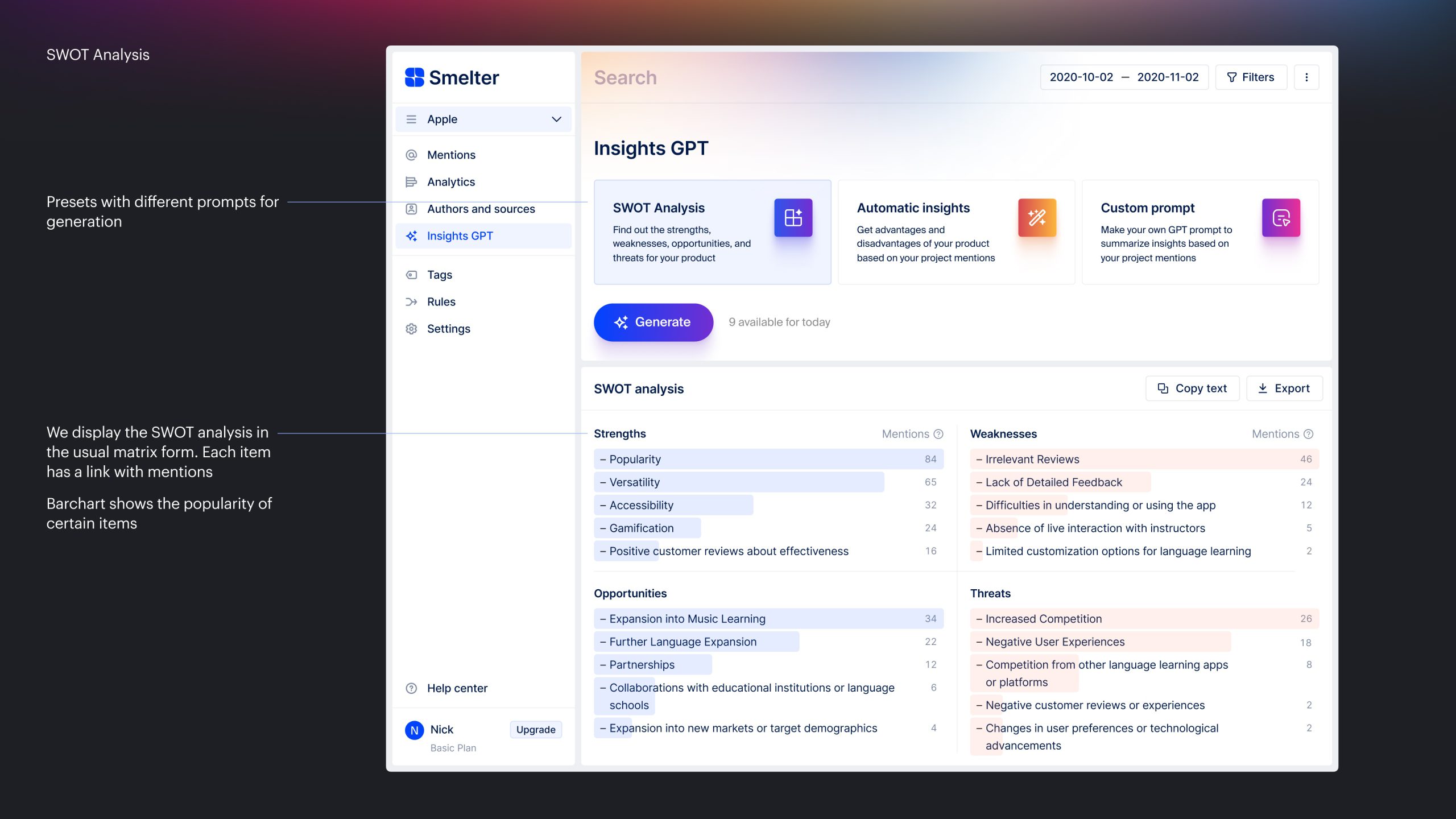This screenshot has height=819, width=1456.
Task: Click the SWOT Analysis grid icon
Action: (793, 217)
